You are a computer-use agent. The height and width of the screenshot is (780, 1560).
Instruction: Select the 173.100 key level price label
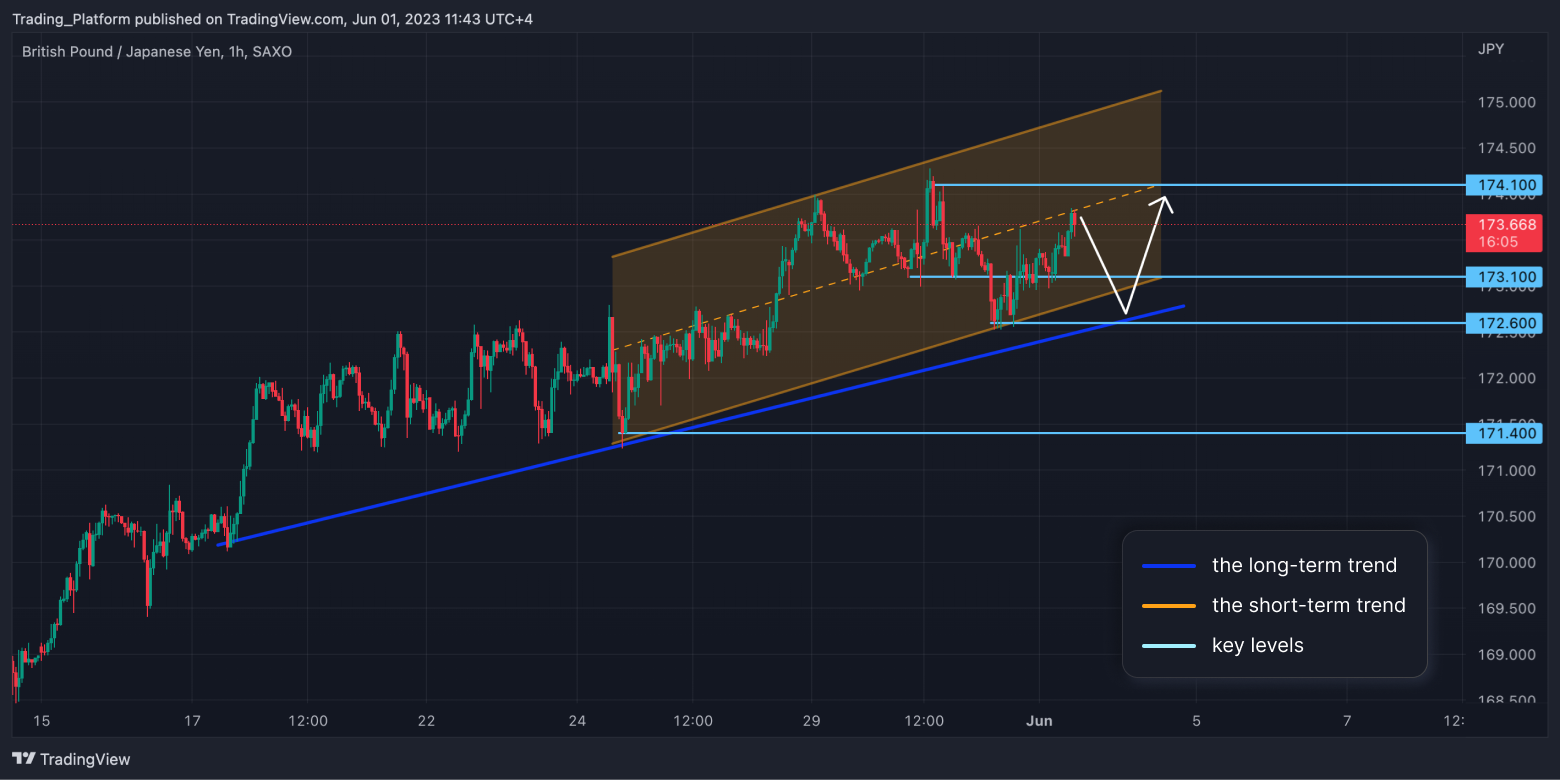(x=1504, y=276)
